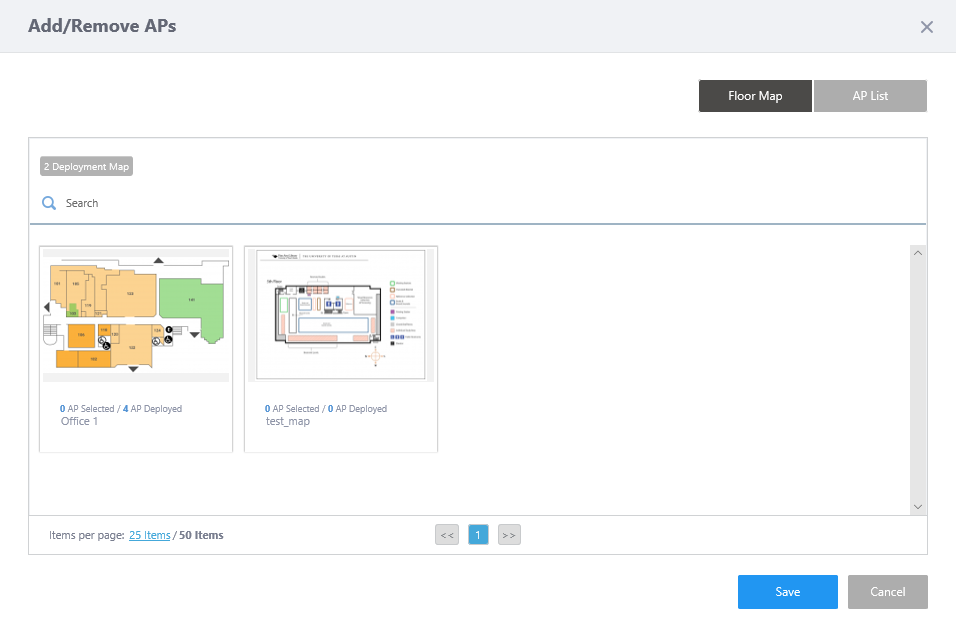Click the vertical scrollbar track
The height and width of the screenshot is (627, 956).
click(x=918, y=380)
